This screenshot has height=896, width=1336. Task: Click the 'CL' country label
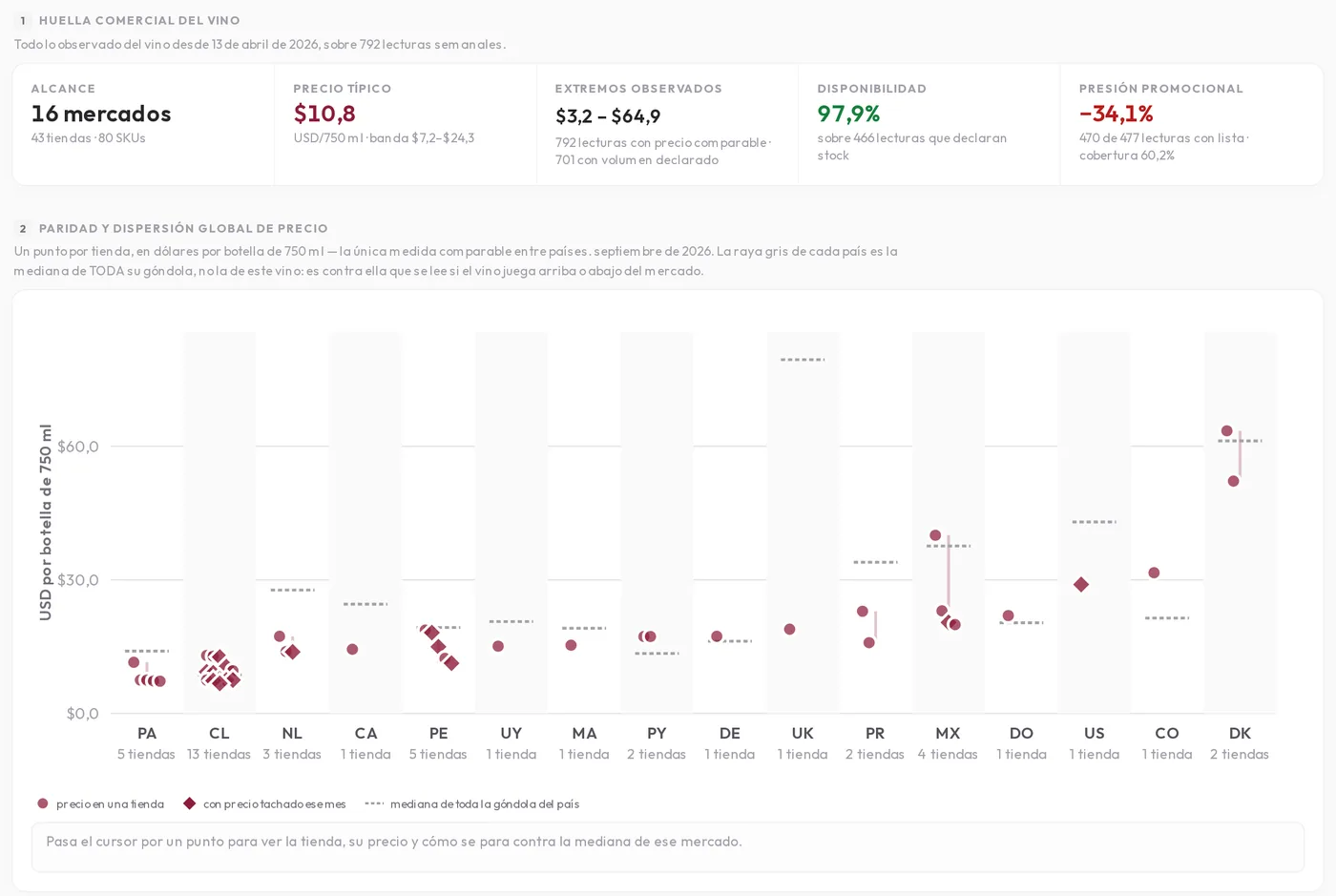click(x=219, y=733)
